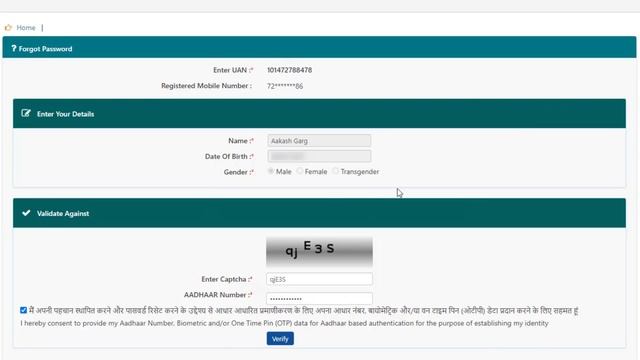The image size is (640, 360).
Task: Click the question mark Forgot Password icon
Action: pyautogui.click(x=14, y=49)
